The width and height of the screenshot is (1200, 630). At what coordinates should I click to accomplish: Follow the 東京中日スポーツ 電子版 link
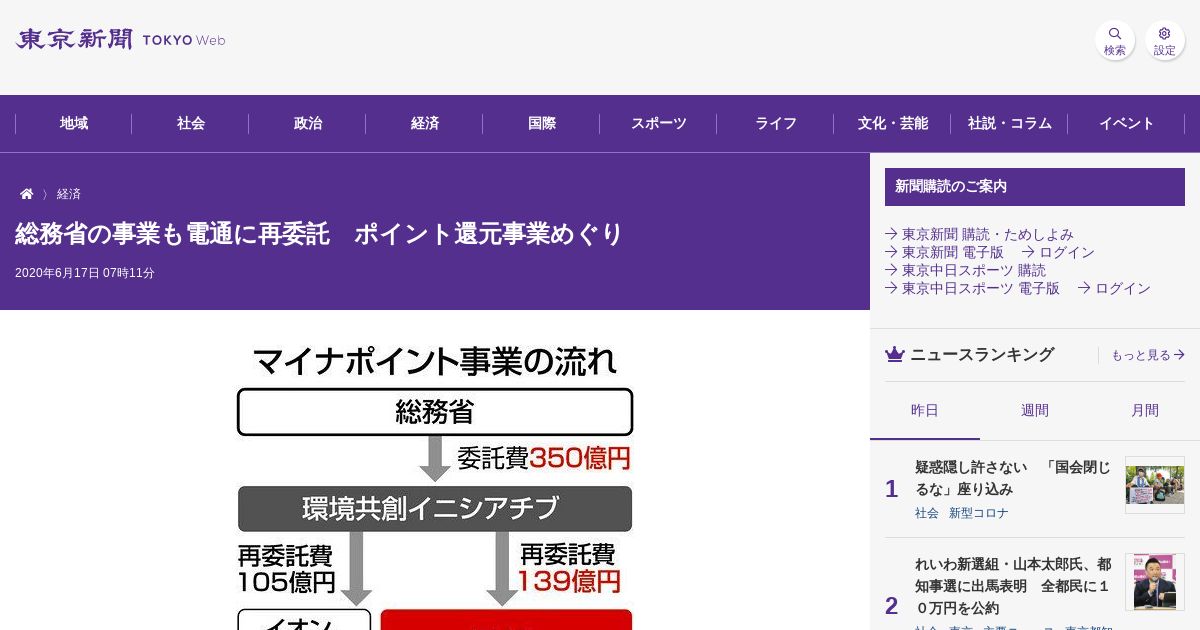(972, 288)
